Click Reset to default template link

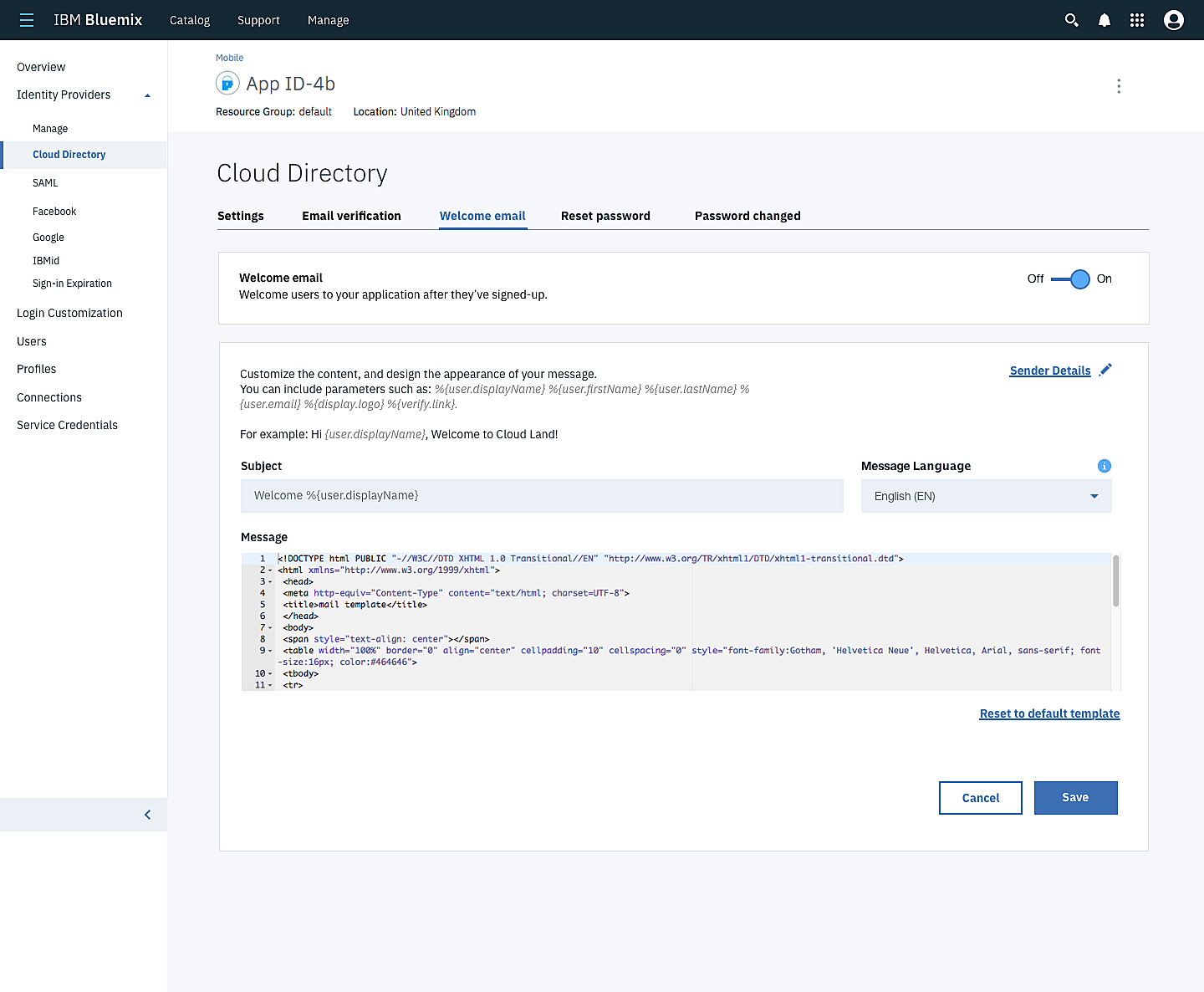[x=1049, y=713]
